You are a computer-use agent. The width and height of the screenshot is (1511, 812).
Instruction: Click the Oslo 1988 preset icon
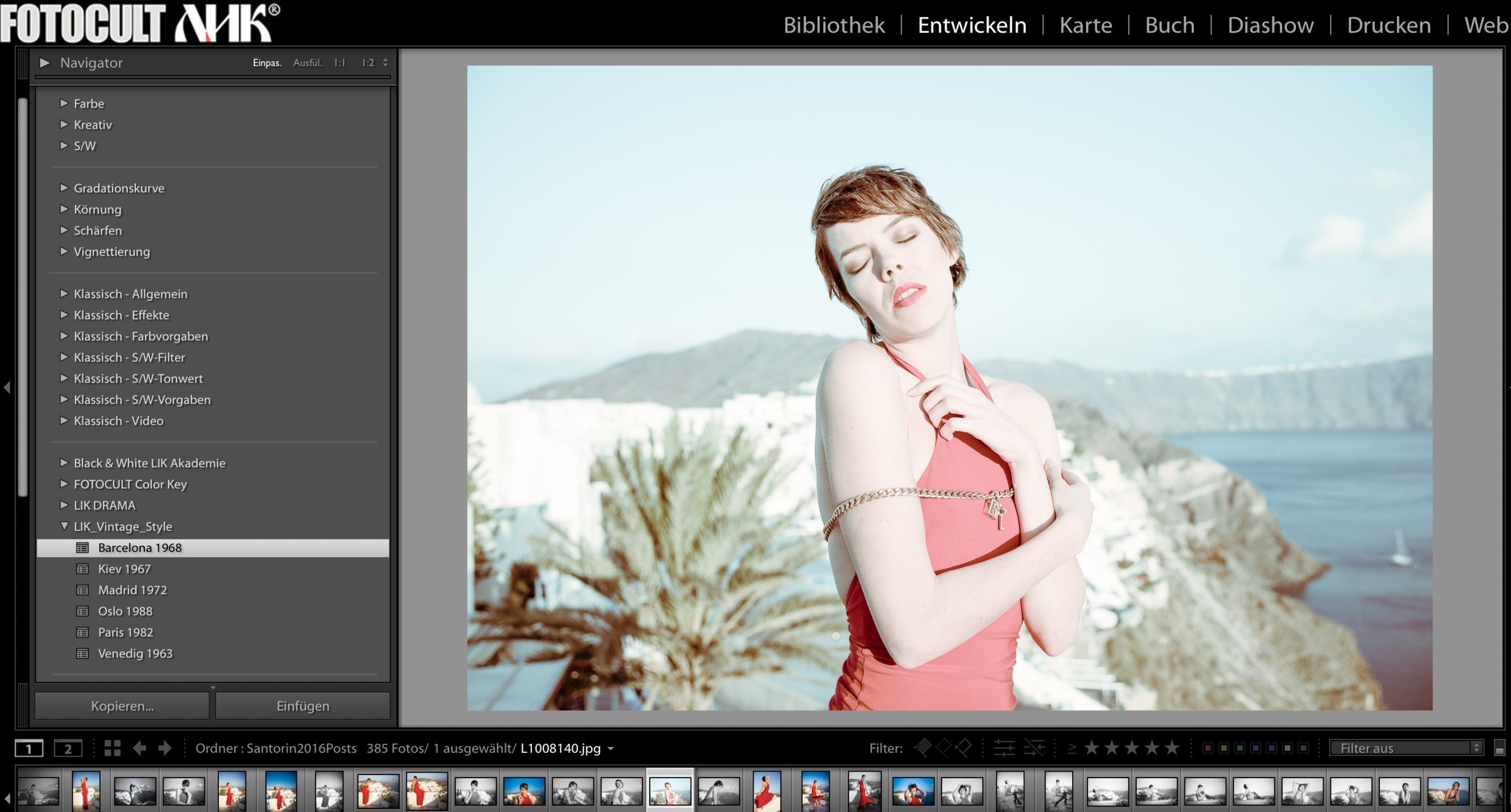click(x=83, y=611)
